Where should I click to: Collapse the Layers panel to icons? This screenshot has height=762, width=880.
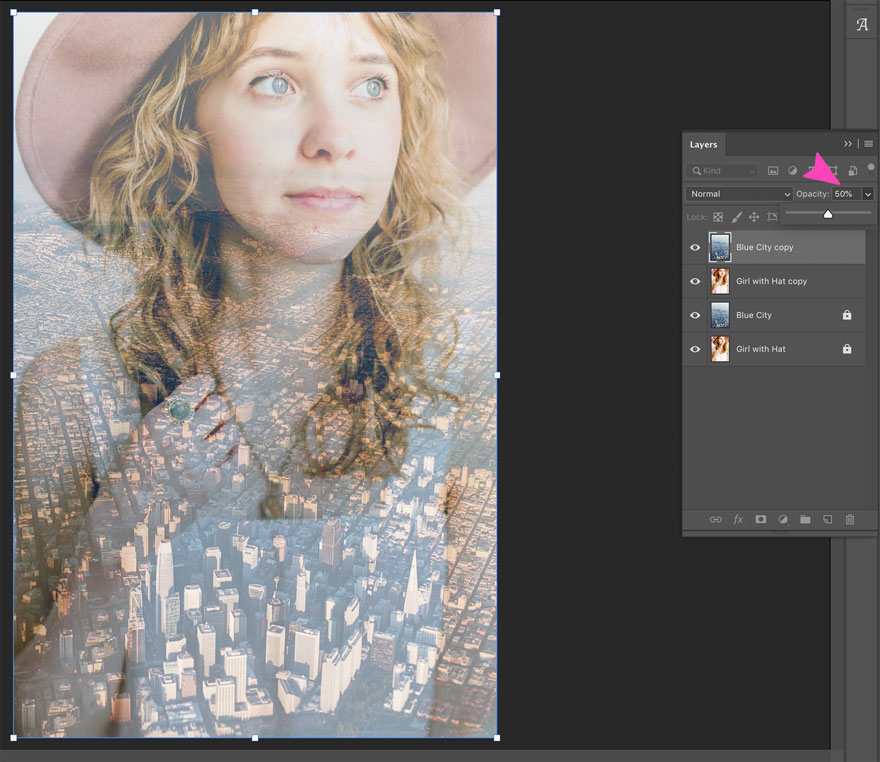tap(848, 144)
